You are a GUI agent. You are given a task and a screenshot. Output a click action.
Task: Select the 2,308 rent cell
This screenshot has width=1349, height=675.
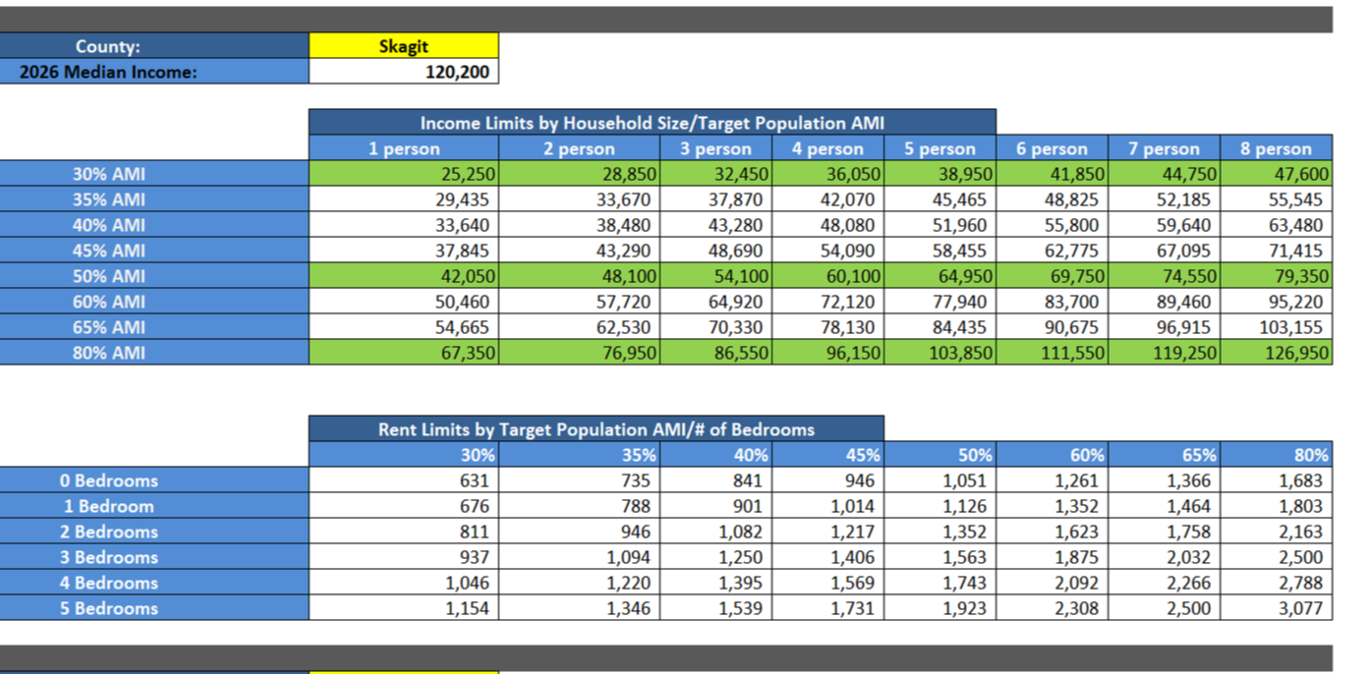[1051, 608]
